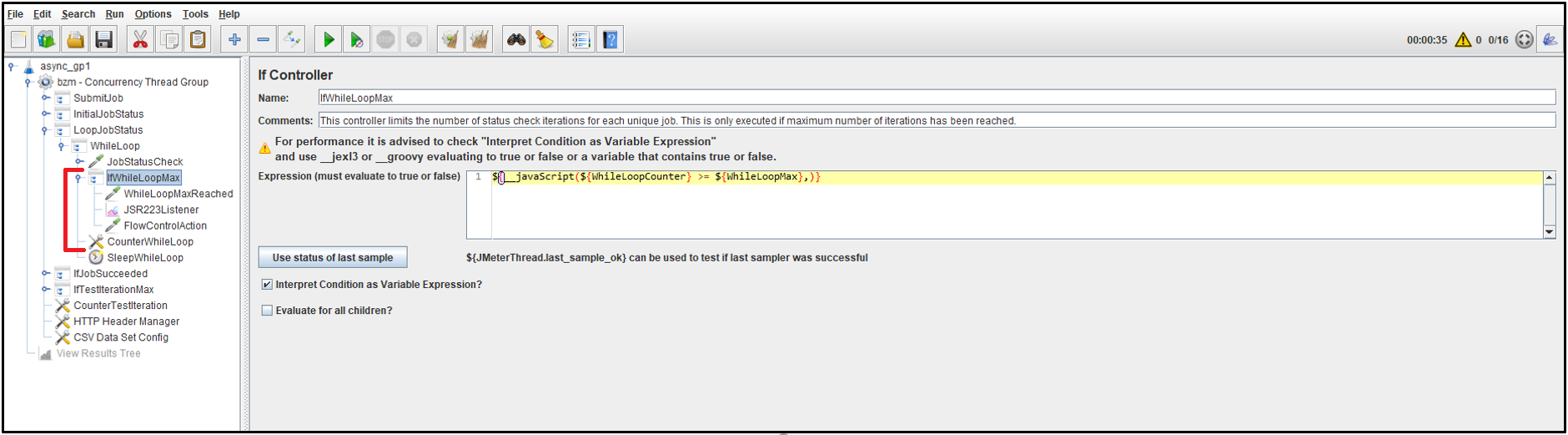Click the Shutdown test icon
The height and width of the screenshot is (435, 1568).
click(414, 39)
